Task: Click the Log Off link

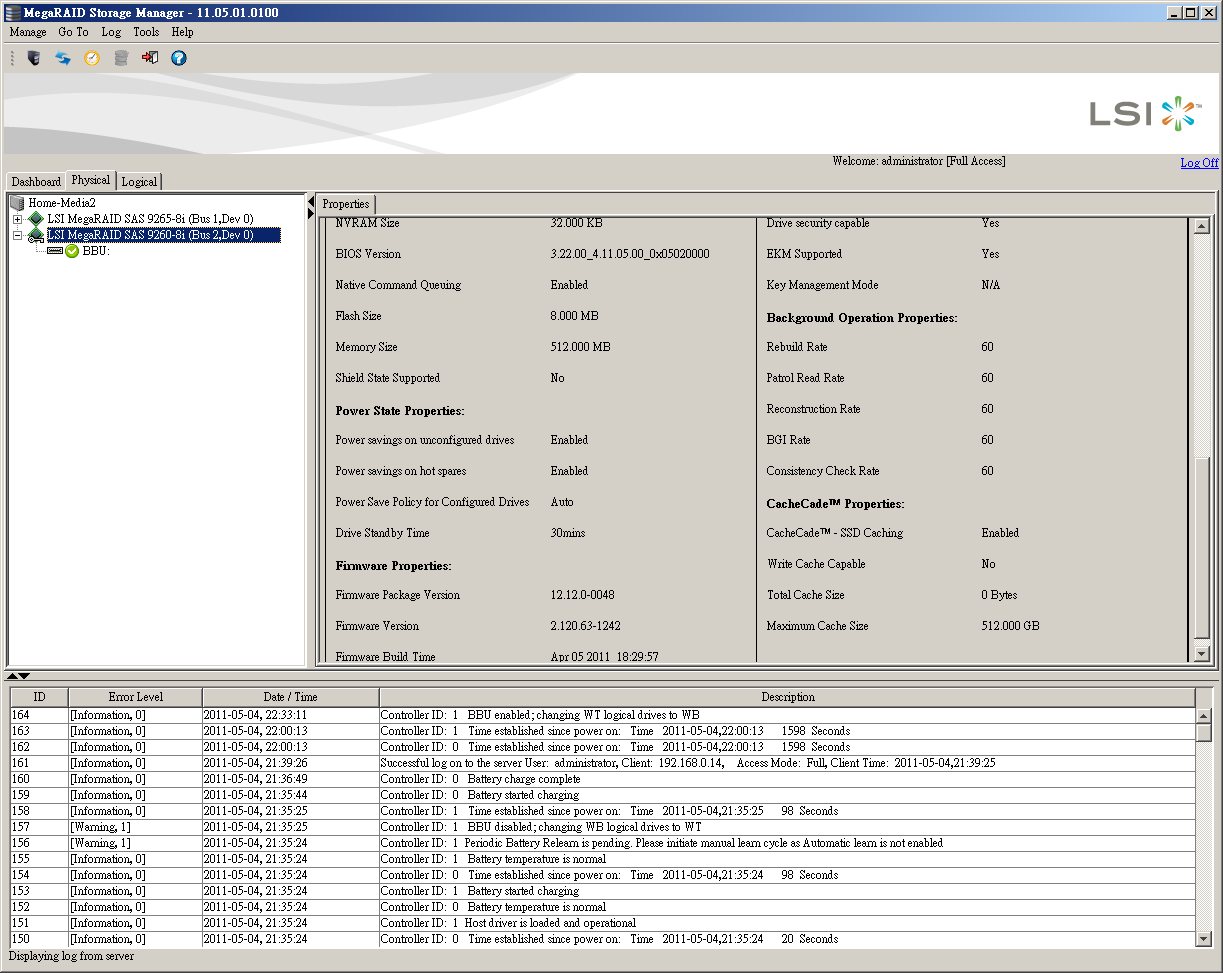Action: pos(1199,163)
